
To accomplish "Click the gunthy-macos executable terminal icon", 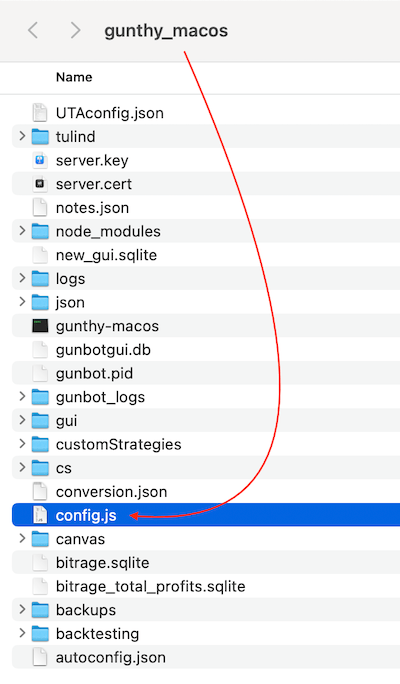I will pos(40,326).
